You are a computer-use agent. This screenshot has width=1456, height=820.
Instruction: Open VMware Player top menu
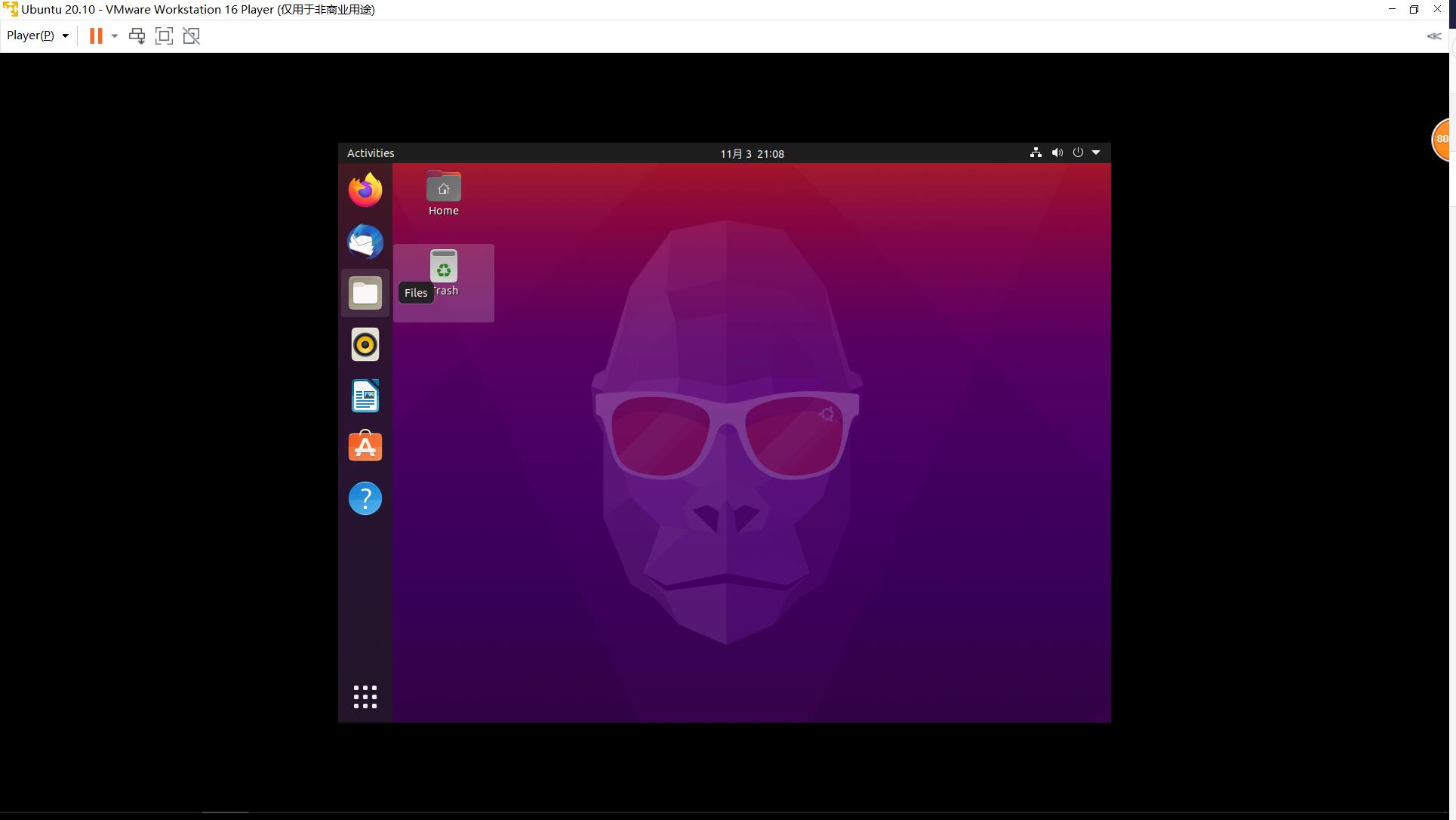36,35
